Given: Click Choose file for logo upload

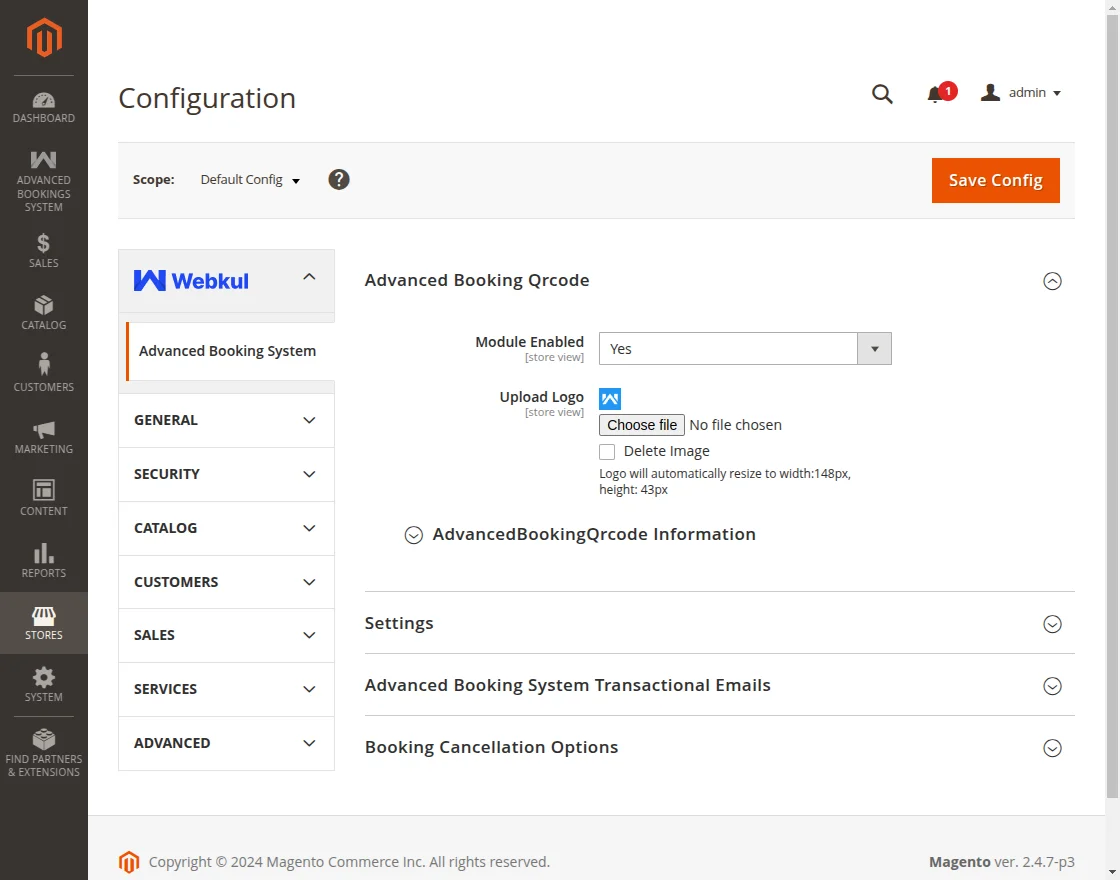Looking at the screenshot, I should point(642,425).
